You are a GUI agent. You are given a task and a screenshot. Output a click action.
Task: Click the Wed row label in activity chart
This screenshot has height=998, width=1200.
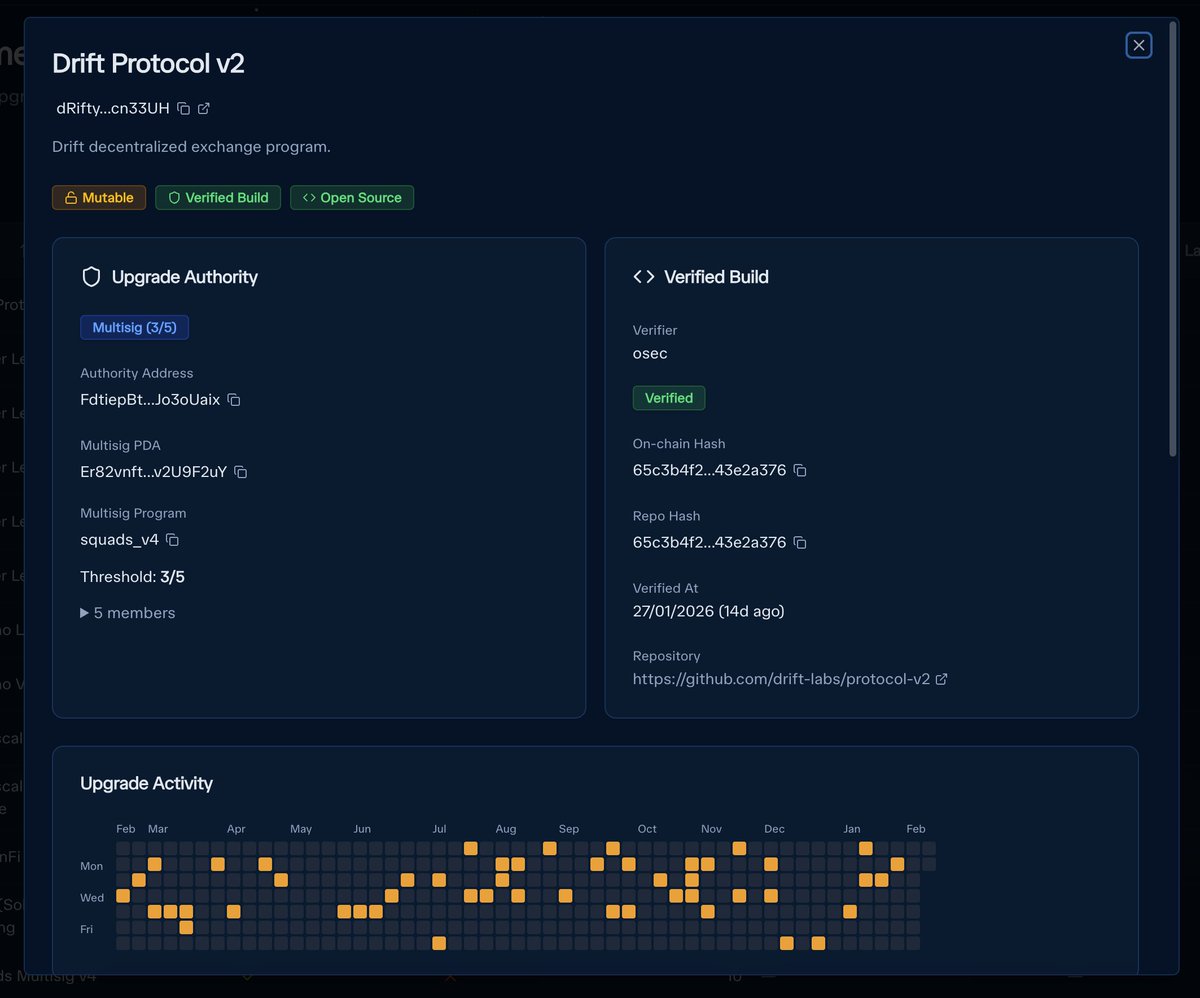92,898
